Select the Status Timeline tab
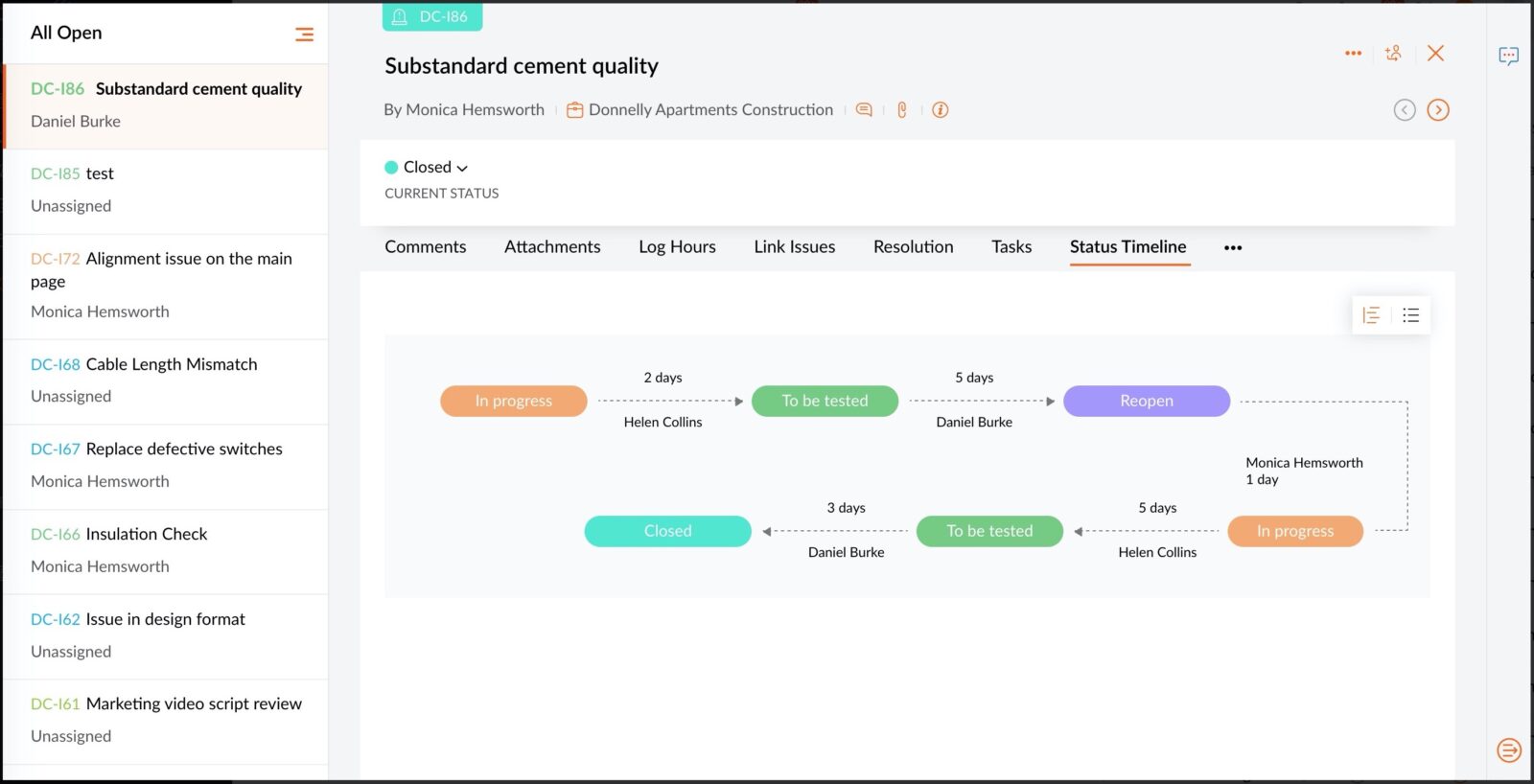The height and width of the screenshot is (784, 1534). tap(1128, 247)
